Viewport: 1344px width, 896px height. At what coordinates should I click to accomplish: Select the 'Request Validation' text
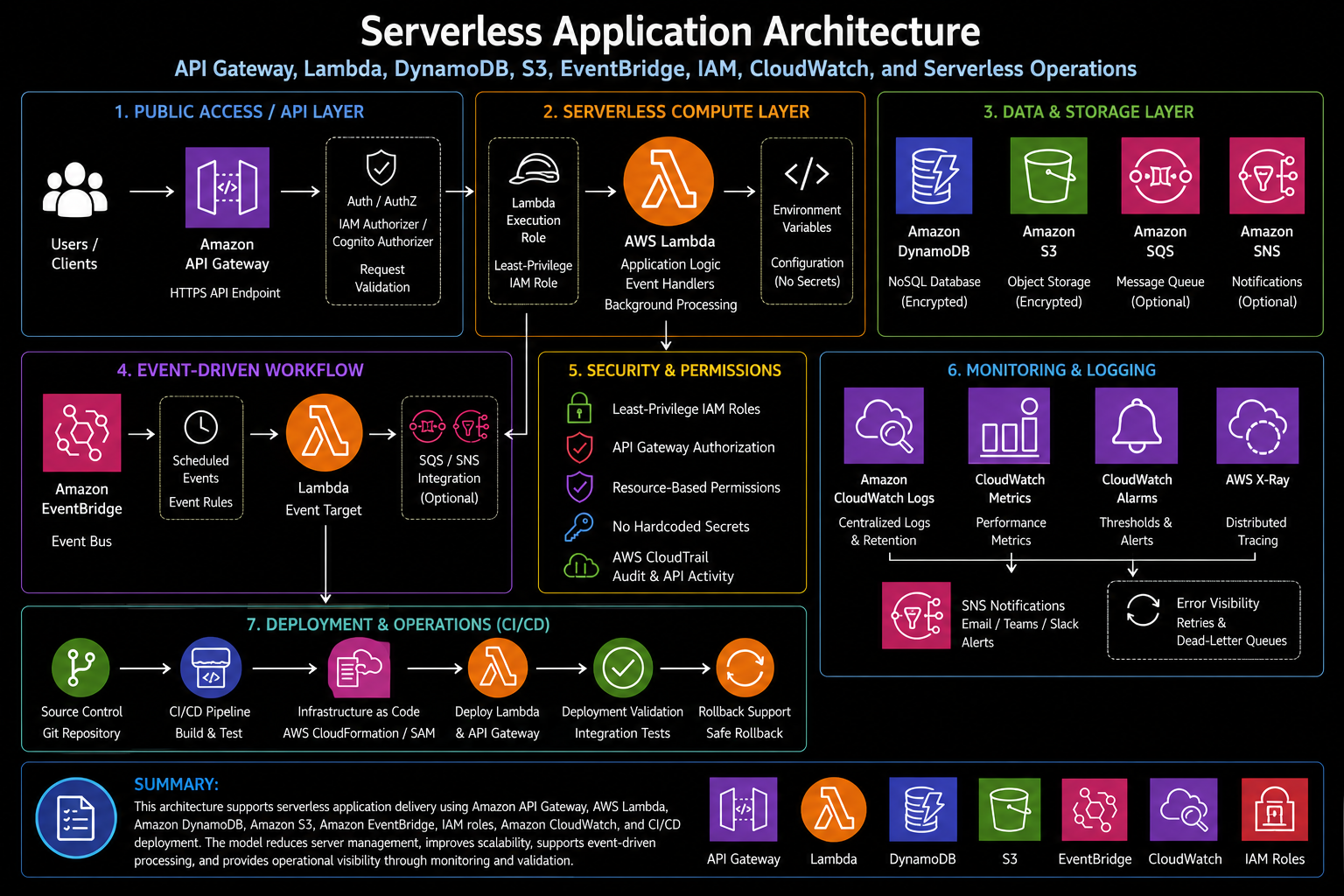click(382, 278)
